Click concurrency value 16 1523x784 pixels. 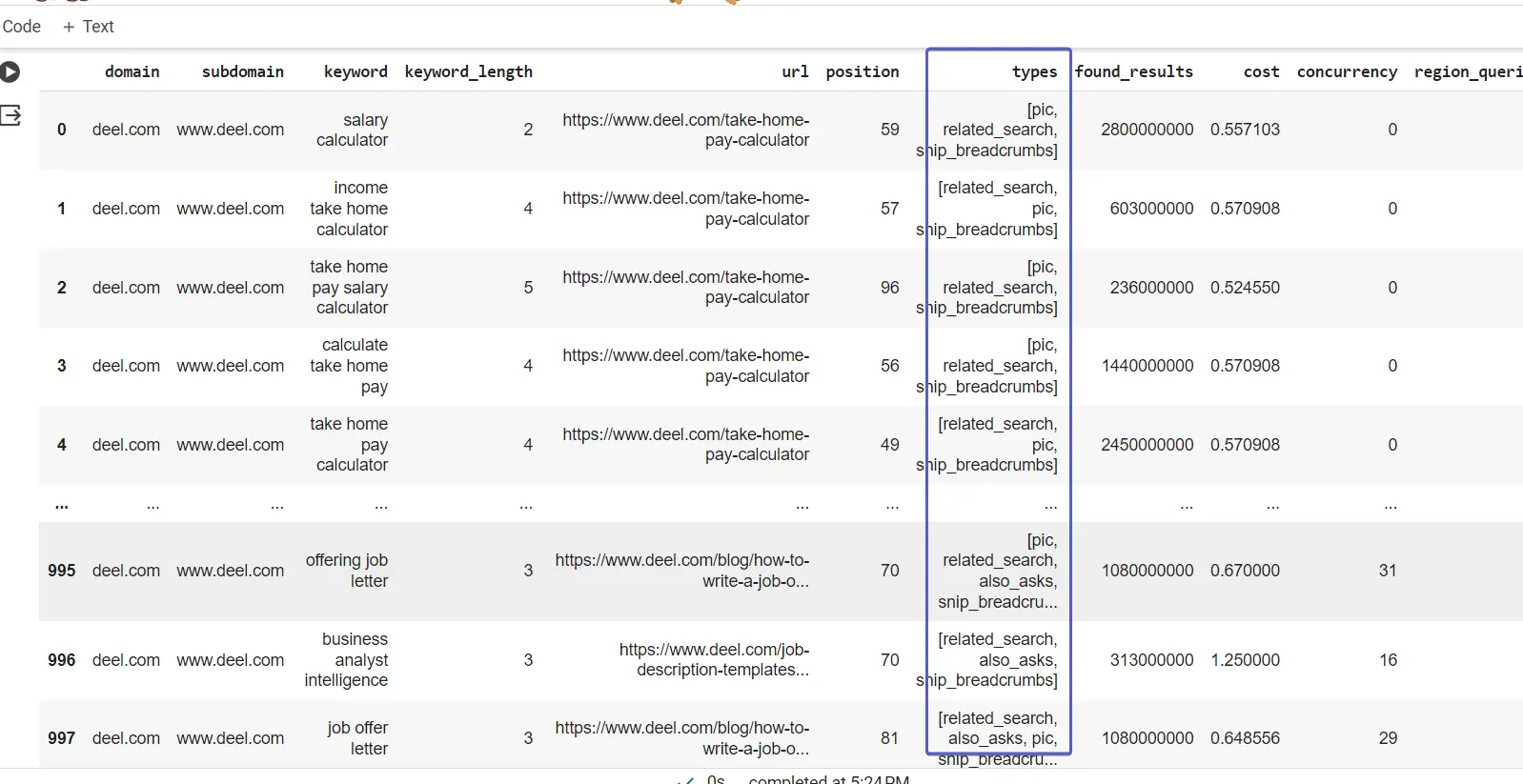pos(1388,660)
